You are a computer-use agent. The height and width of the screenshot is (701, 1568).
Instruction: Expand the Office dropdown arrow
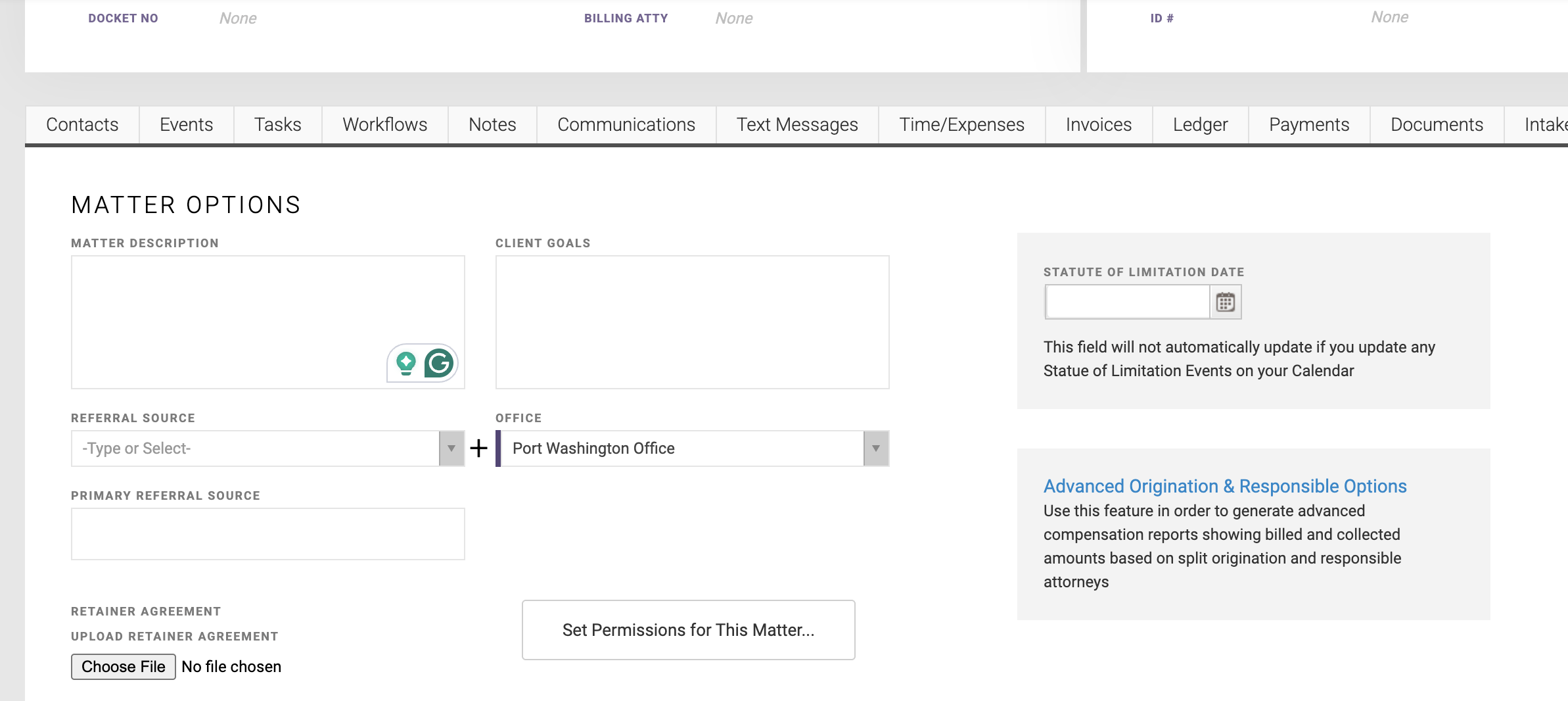point(876,448)
